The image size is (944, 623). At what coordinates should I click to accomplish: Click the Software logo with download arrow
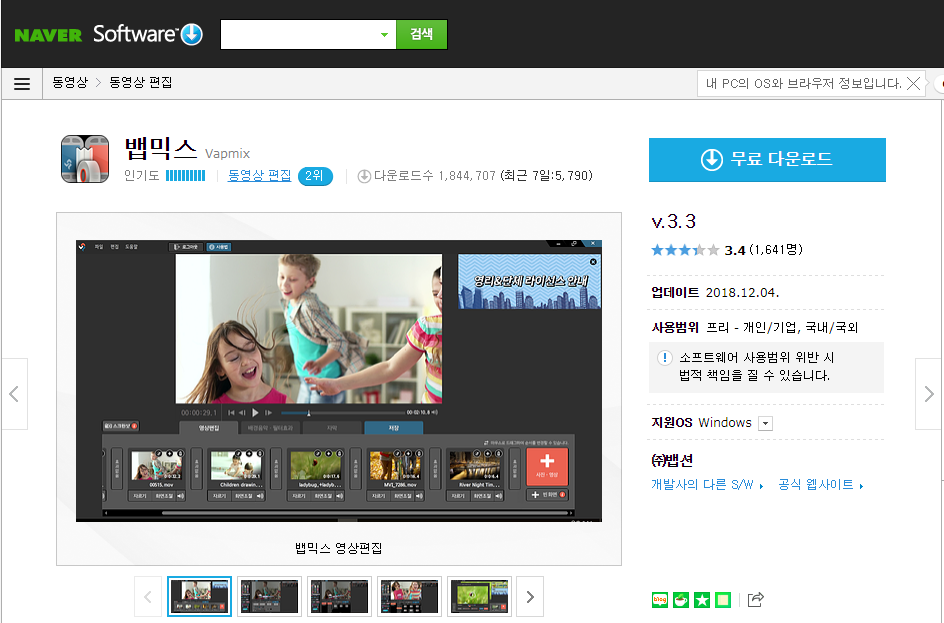pos(148,34)
